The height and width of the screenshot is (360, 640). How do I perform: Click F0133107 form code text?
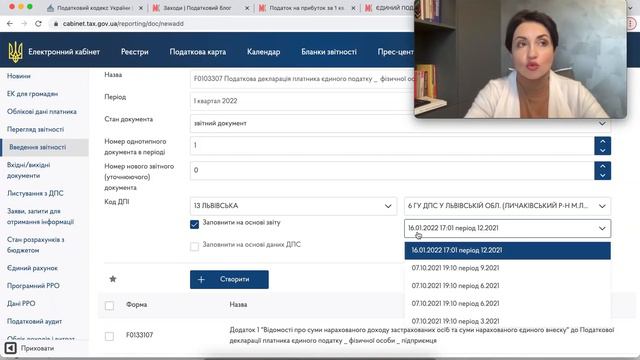(x=140, y=335)
